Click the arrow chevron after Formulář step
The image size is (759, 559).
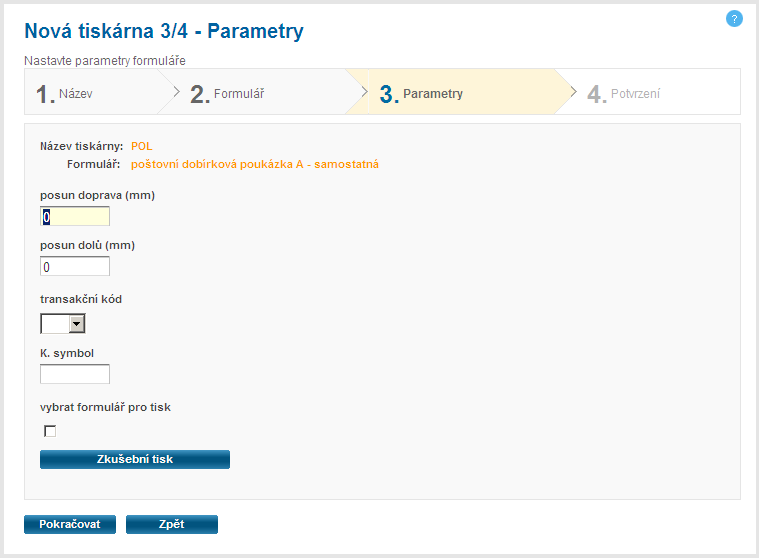pos(365,93)
